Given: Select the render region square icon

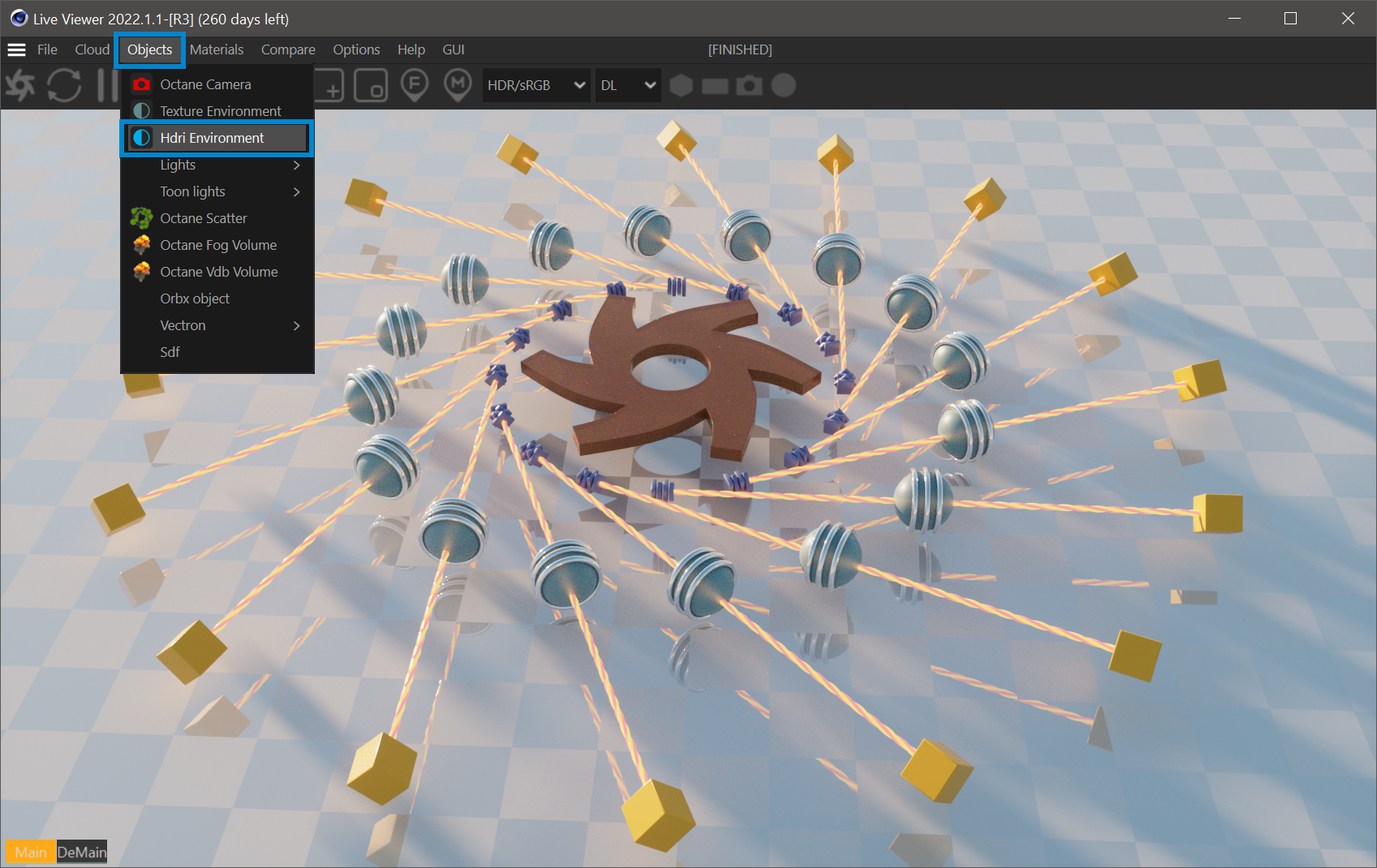Looking at the screenshot, I should [x=371, y=85].
